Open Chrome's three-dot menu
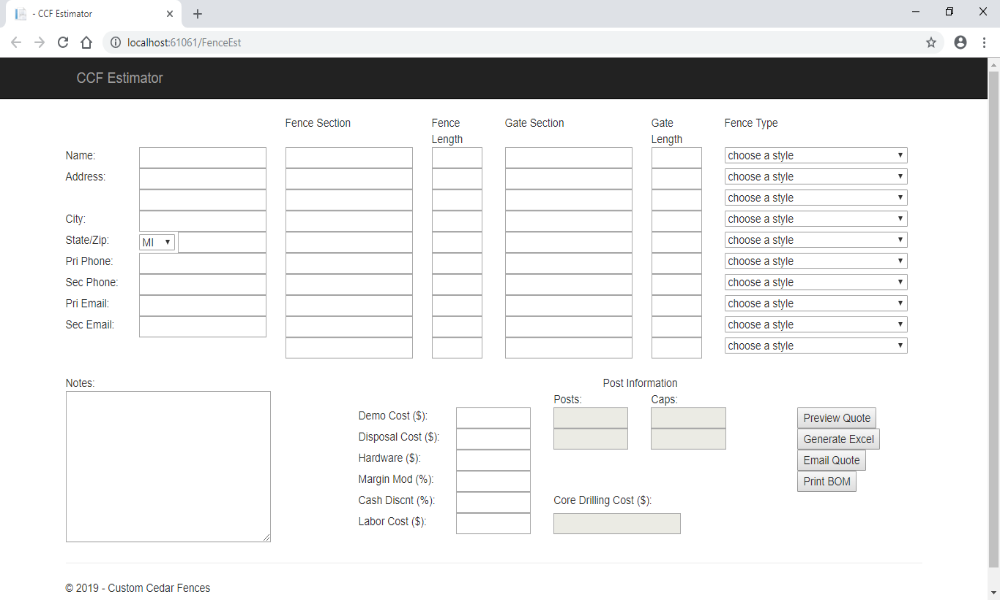Viewport: 1000px width, 600px height. click(984, 43)
